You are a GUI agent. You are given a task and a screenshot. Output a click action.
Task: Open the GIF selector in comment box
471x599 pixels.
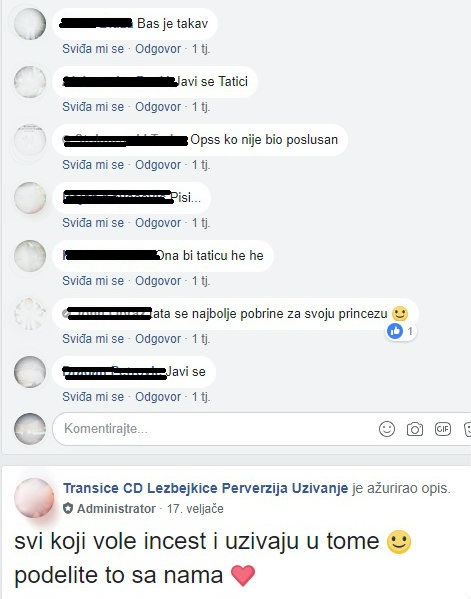443,429
